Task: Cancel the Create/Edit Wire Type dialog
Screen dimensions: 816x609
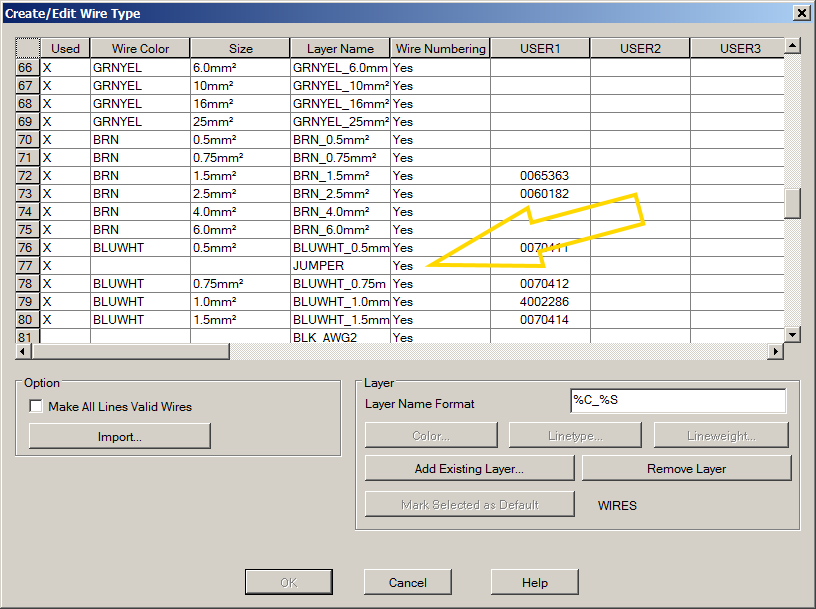Action: point(407,581)
